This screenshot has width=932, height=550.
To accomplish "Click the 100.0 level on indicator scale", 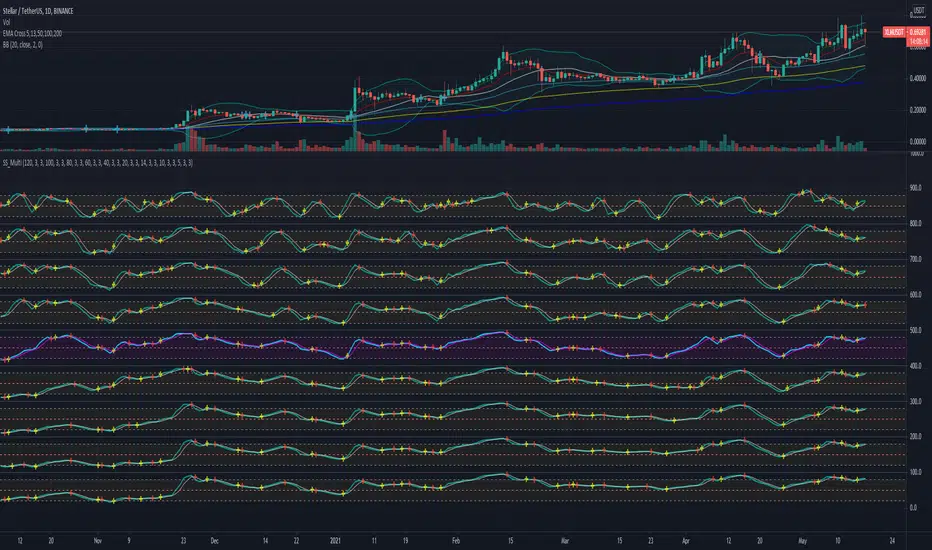I will point(915,472).
